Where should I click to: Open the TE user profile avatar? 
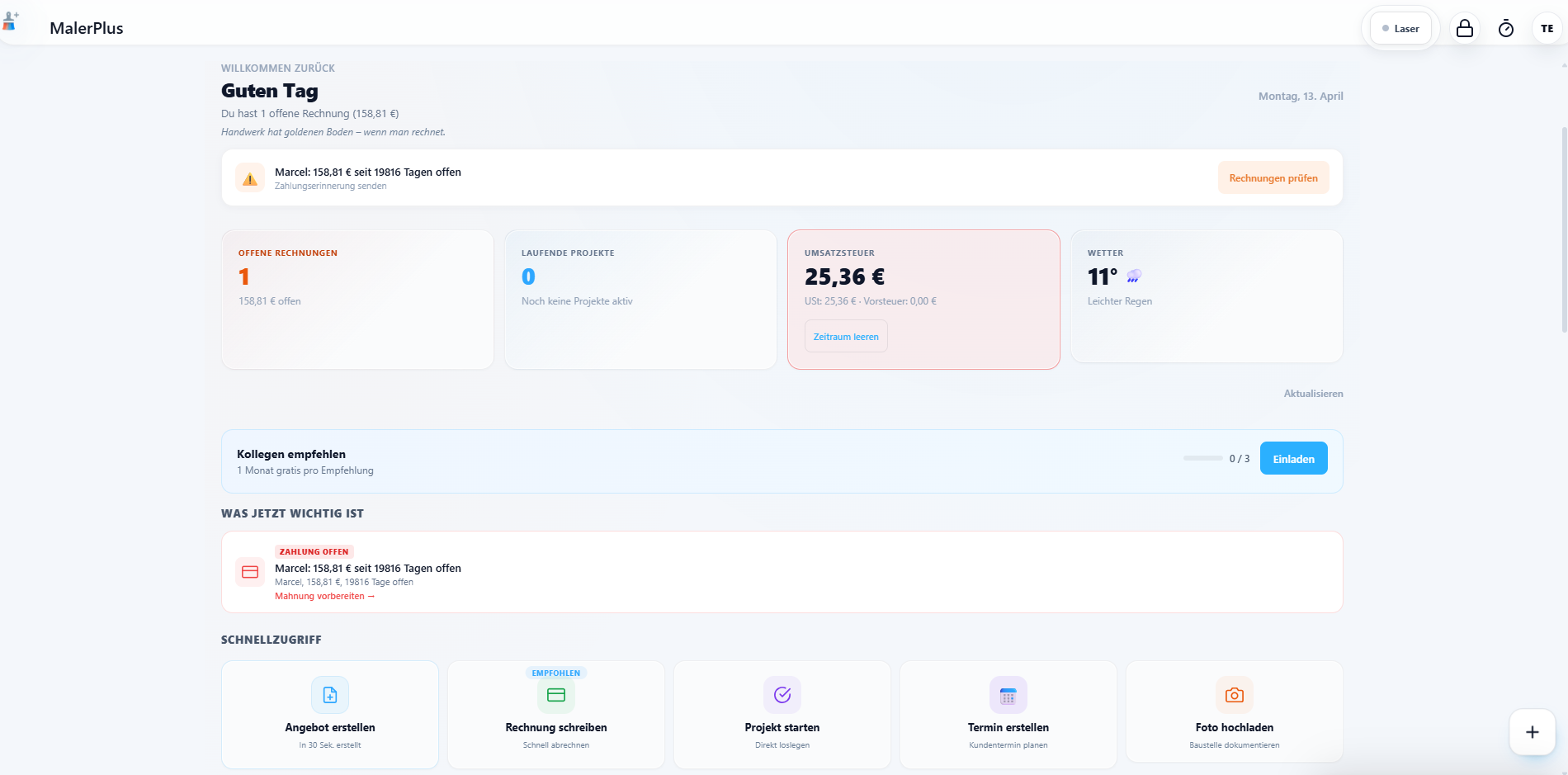1547,29
